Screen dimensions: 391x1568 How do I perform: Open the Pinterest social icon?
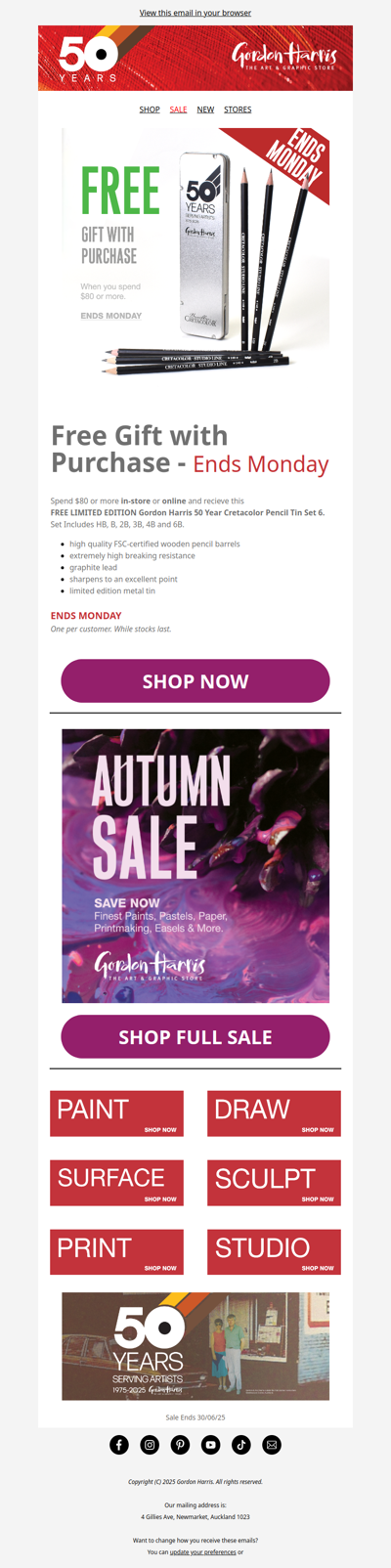pyautogui.click(x=180, y=1444)
